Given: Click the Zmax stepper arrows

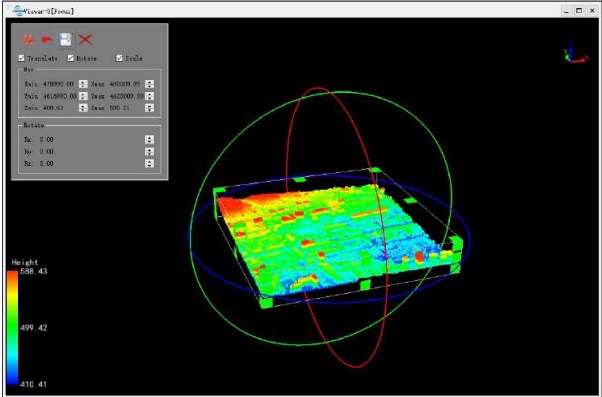Looking at the screenshot, I should (149, 108).
